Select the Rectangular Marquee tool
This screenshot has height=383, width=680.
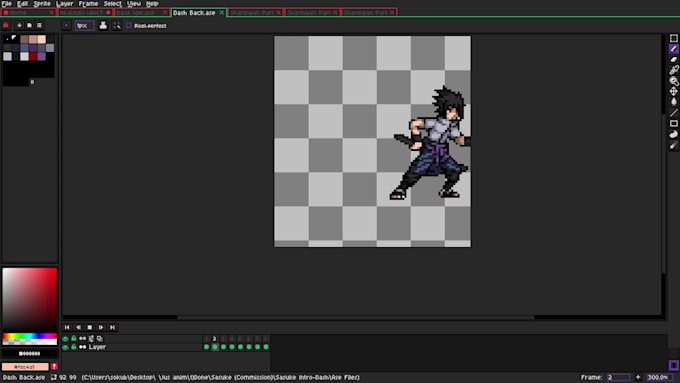(673, 39)
